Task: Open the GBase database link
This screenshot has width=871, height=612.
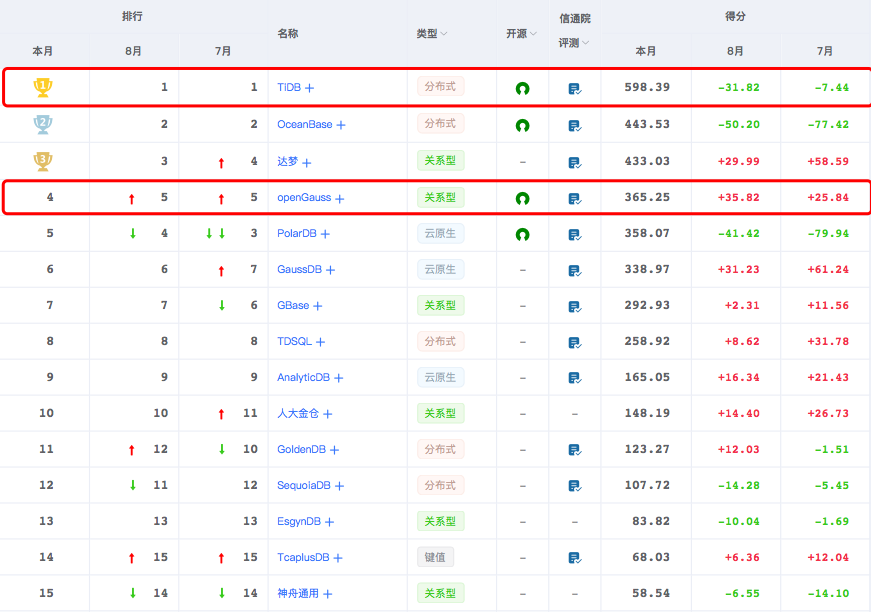Action: (293, 305)
